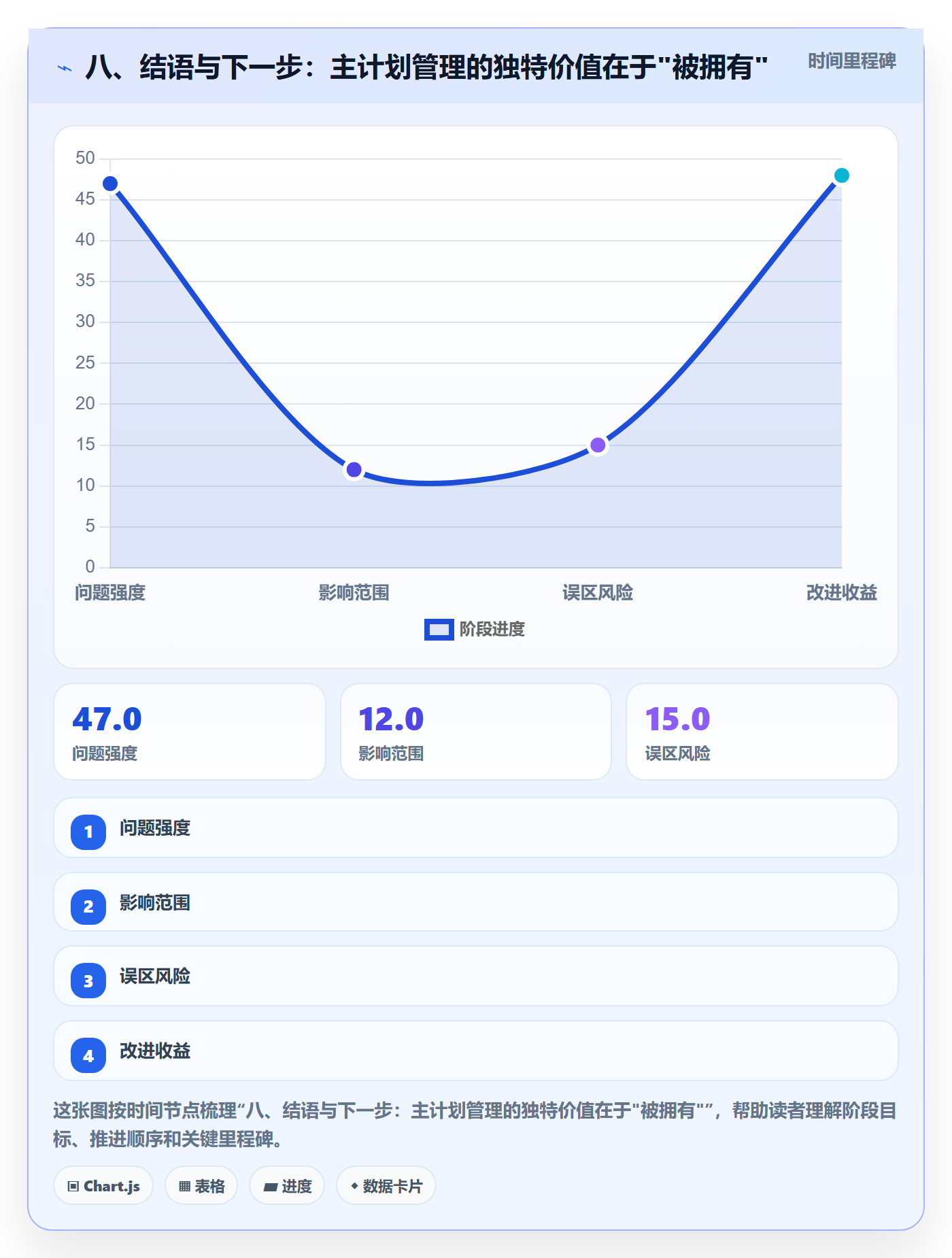Viewport: 952px width, 1258px height.
Task: Click the 15.0 误区风险 stat card
Action: click(762, 732)
